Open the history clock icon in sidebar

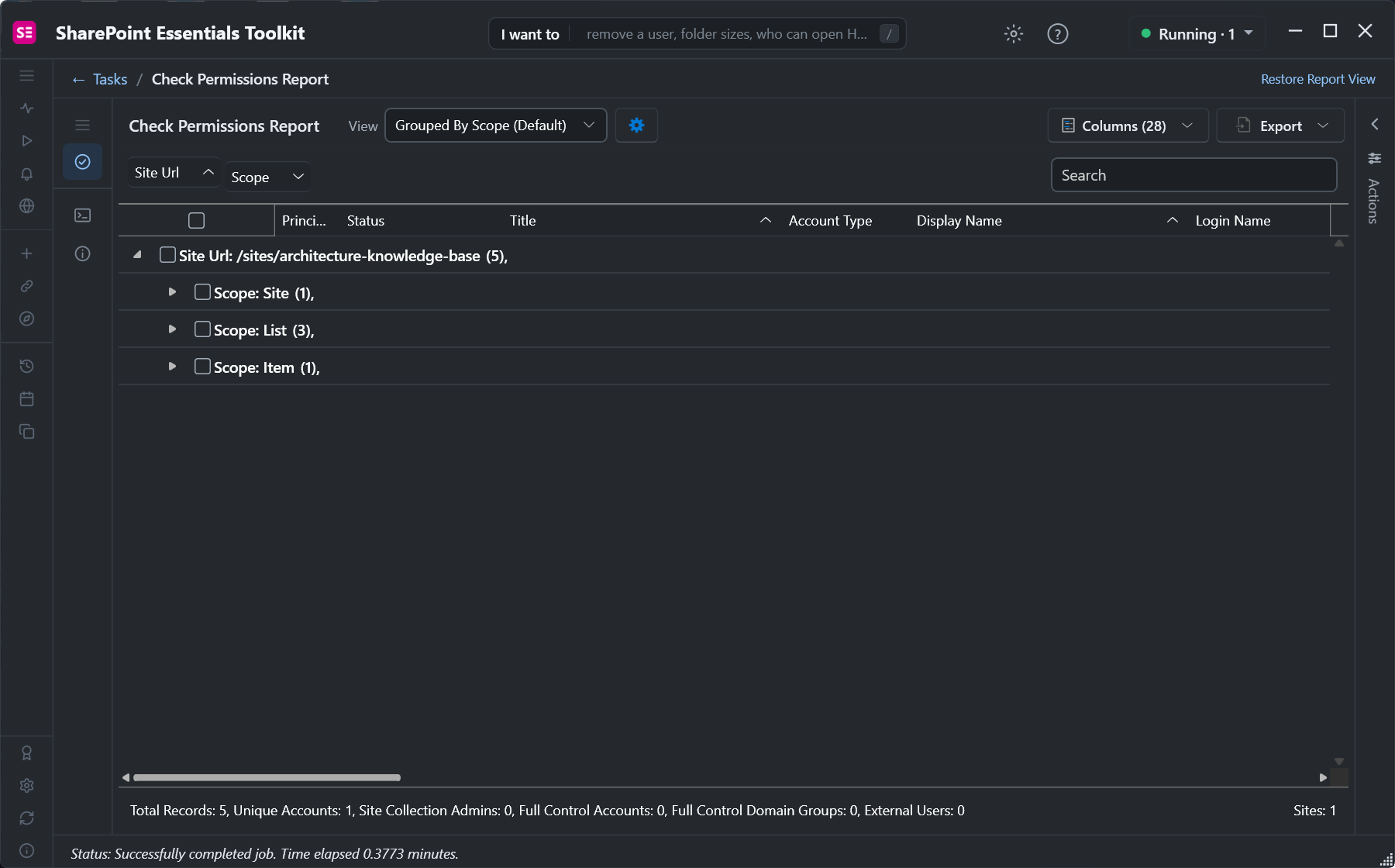point(27,366)
